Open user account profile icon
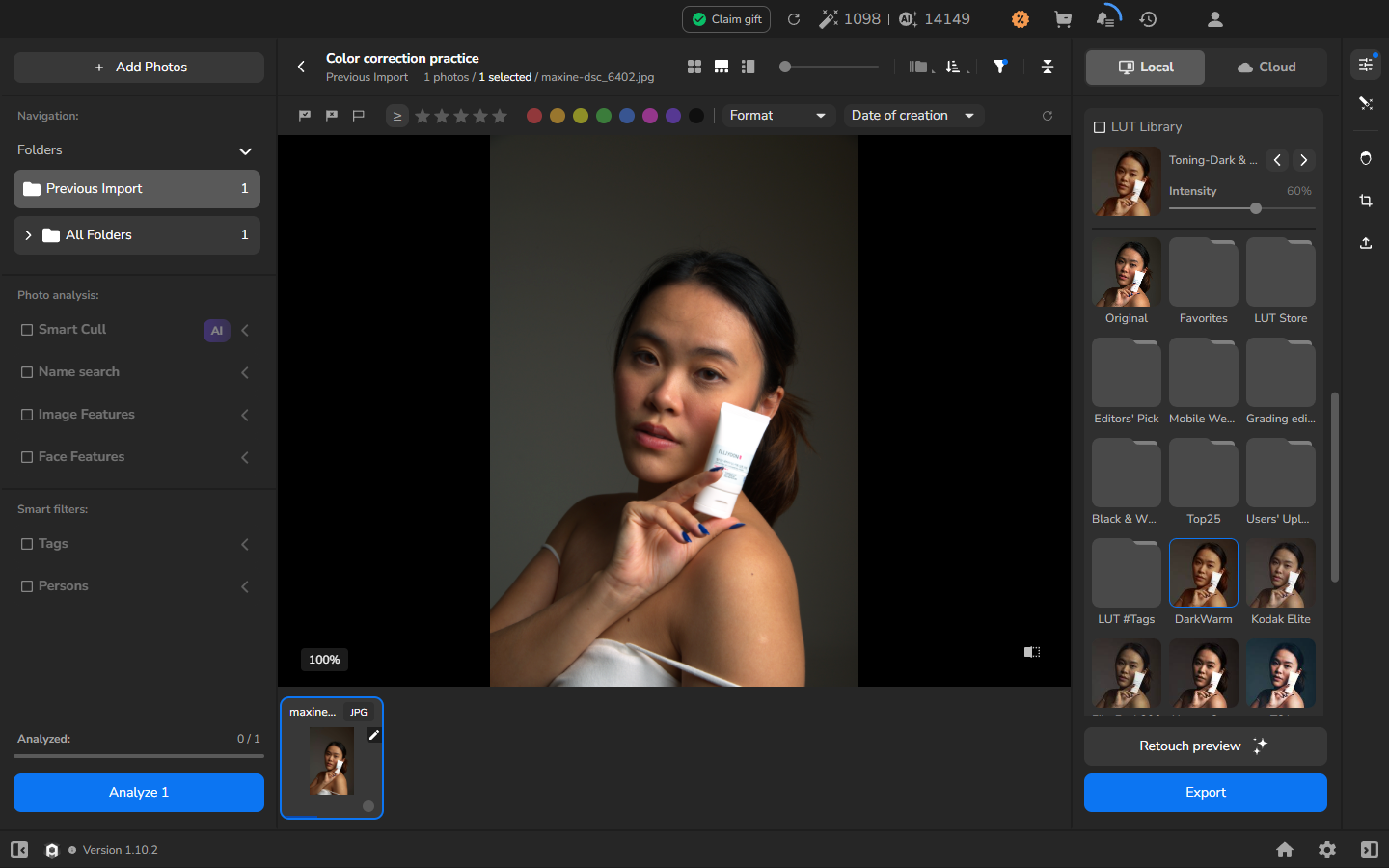This screenshot has height=868, width=1389. (1215, 19)
